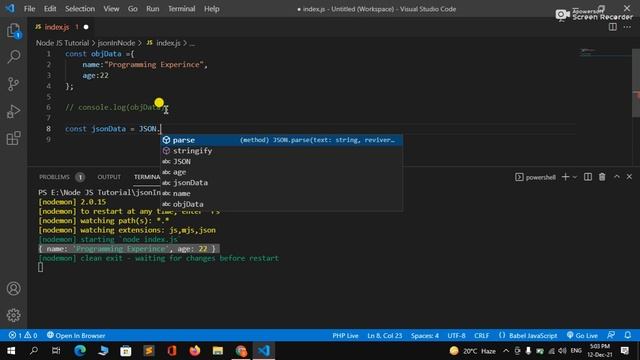This screenshot has height=360, width=640.
Task: Open the Run menu
Action: [153, 9]
